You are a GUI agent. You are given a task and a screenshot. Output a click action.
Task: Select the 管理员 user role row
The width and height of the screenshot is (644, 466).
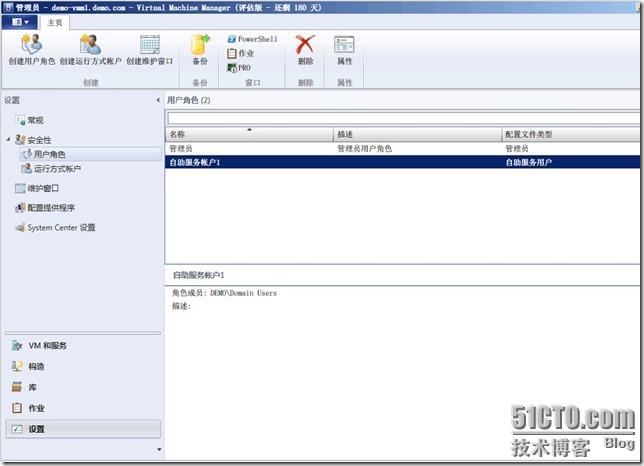[402, 148]
